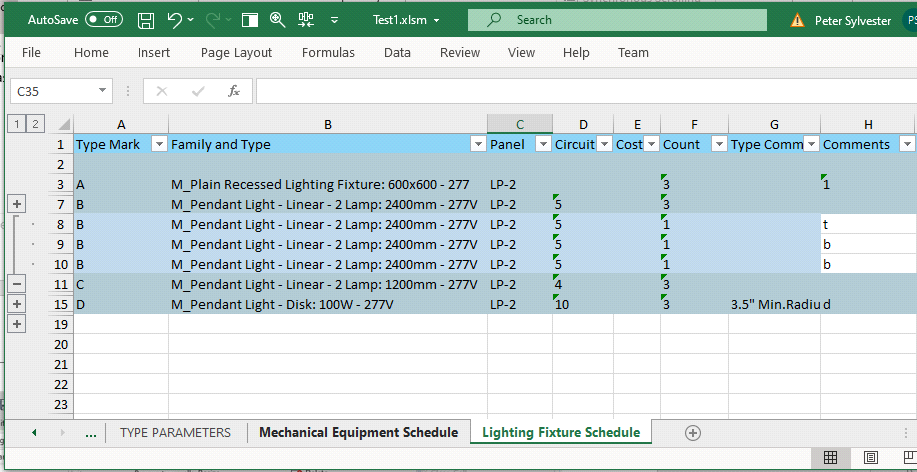917x472 pixels.
Task: Open the Cost column filter dropdown
Action: pos(651,144)
